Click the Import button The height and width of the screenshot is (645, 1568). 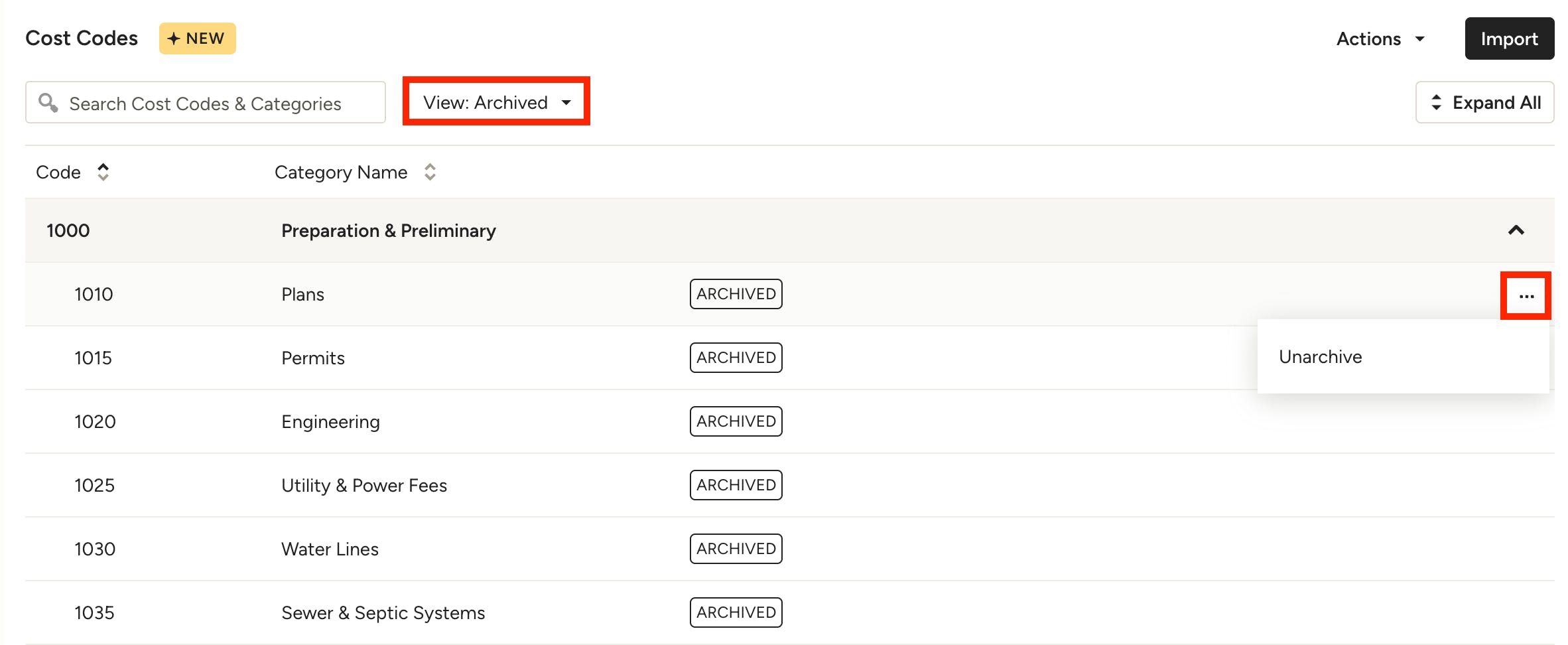tap(1509, 38)
